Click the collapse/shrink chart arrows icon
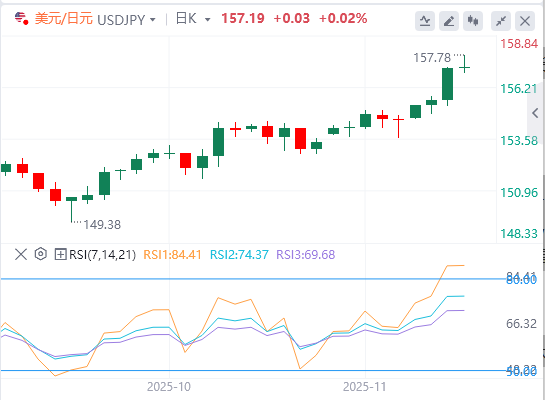This screenshot has height=400, width=545. (x=501, y=21)
